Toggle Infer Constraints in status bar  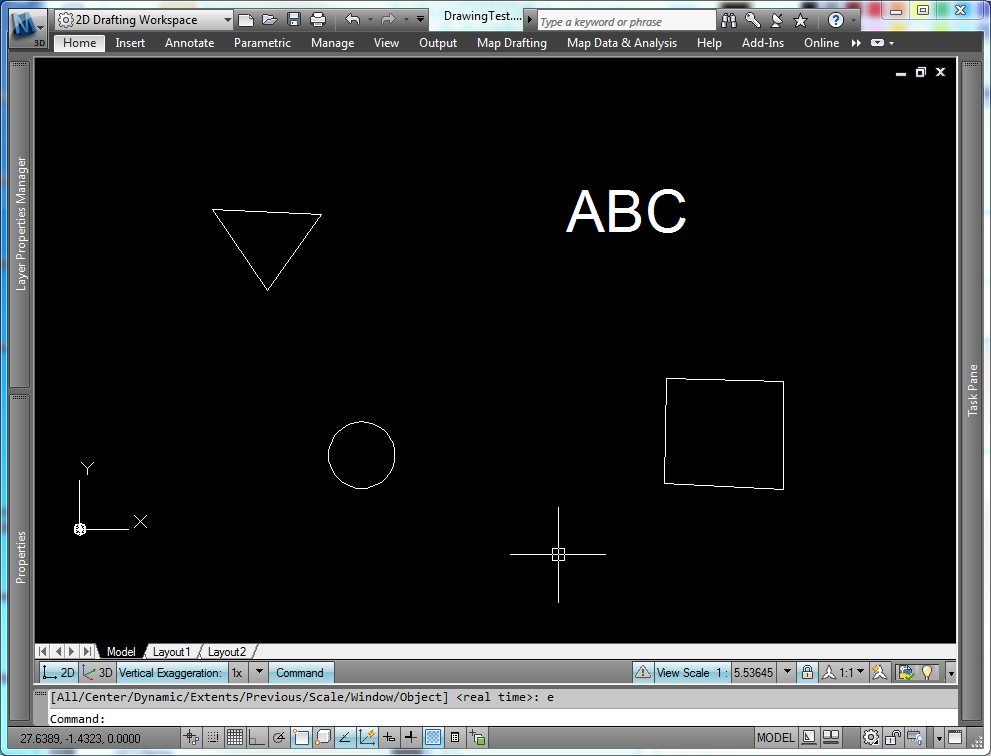(x=191, y=737)
